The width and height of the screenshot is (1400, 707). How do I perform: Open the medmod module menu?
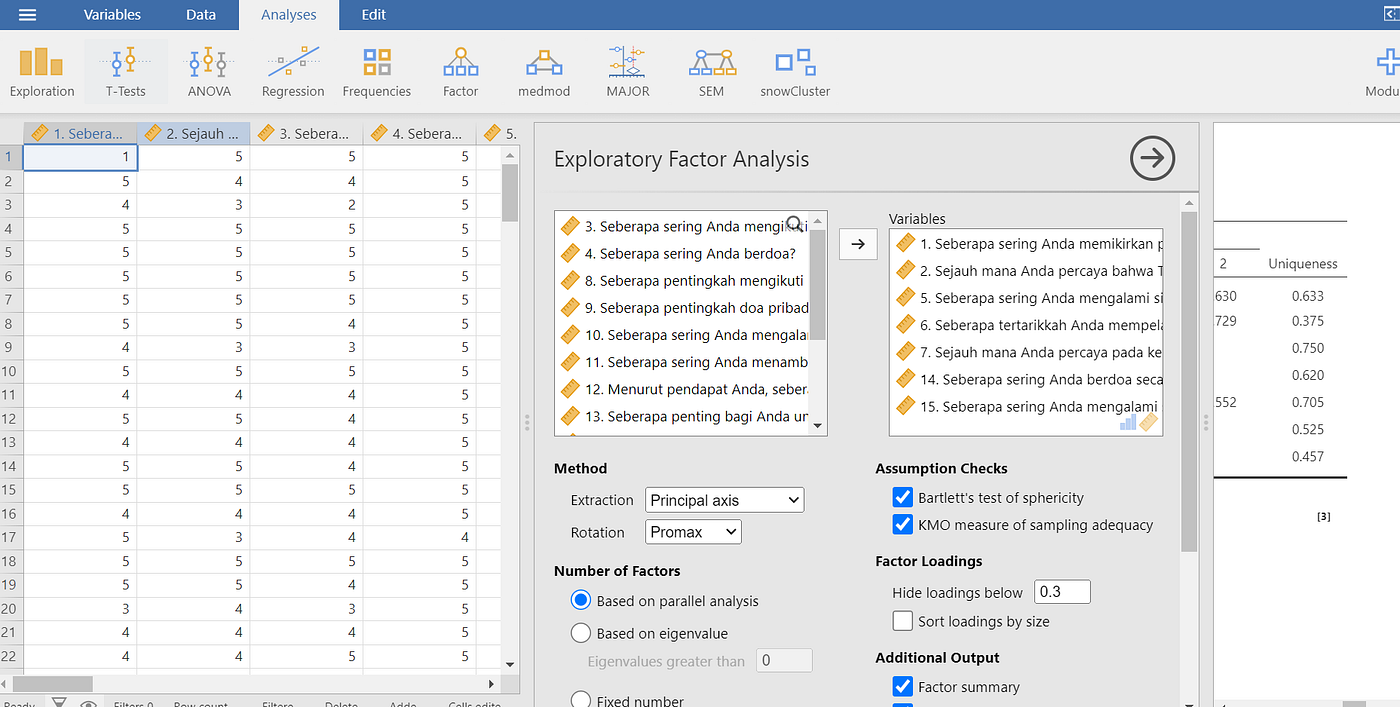(x=544, y=72)
